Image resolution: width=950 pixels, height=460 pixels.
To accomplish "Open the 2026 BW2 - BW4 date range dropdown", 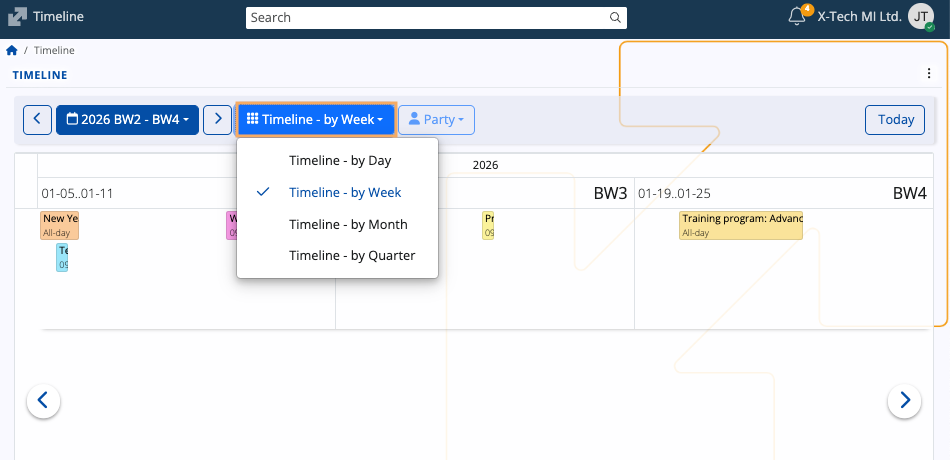I will coord(127,120).
